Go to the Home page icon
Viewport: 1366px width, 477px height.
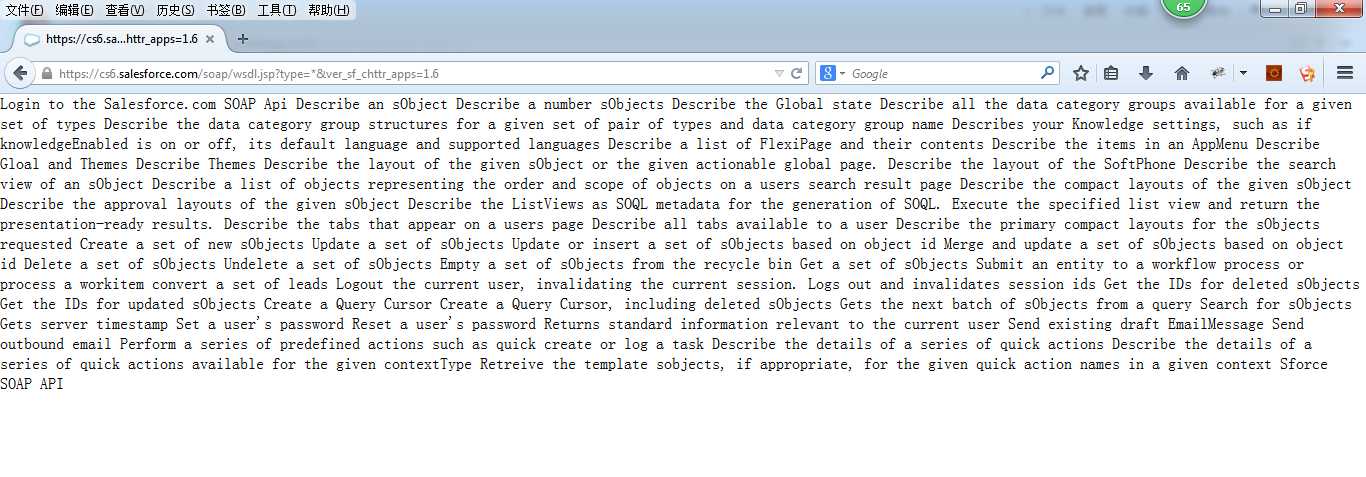tap(1182, 73)
